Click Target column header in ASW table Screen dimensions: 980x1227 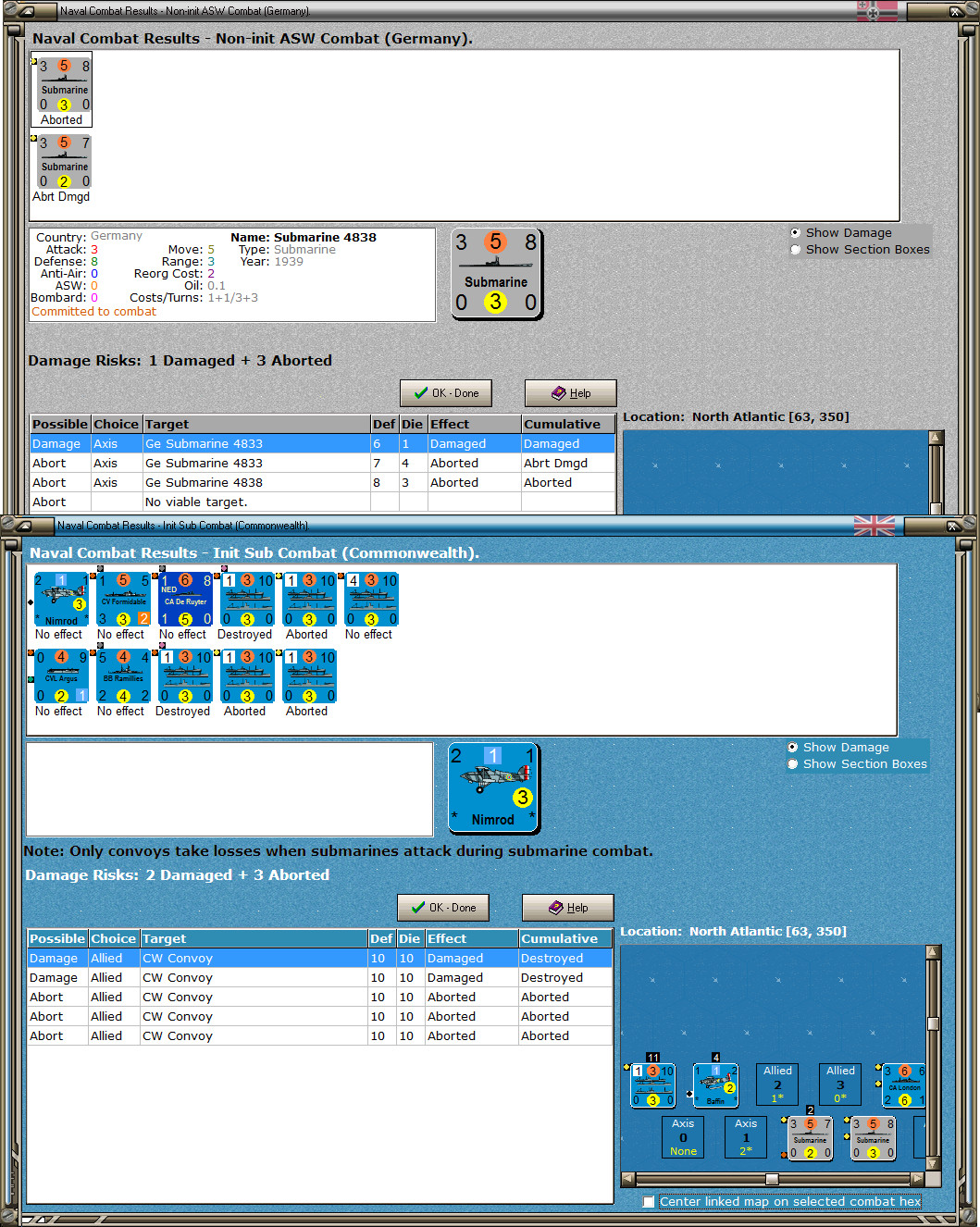click(x=256, y=424)
